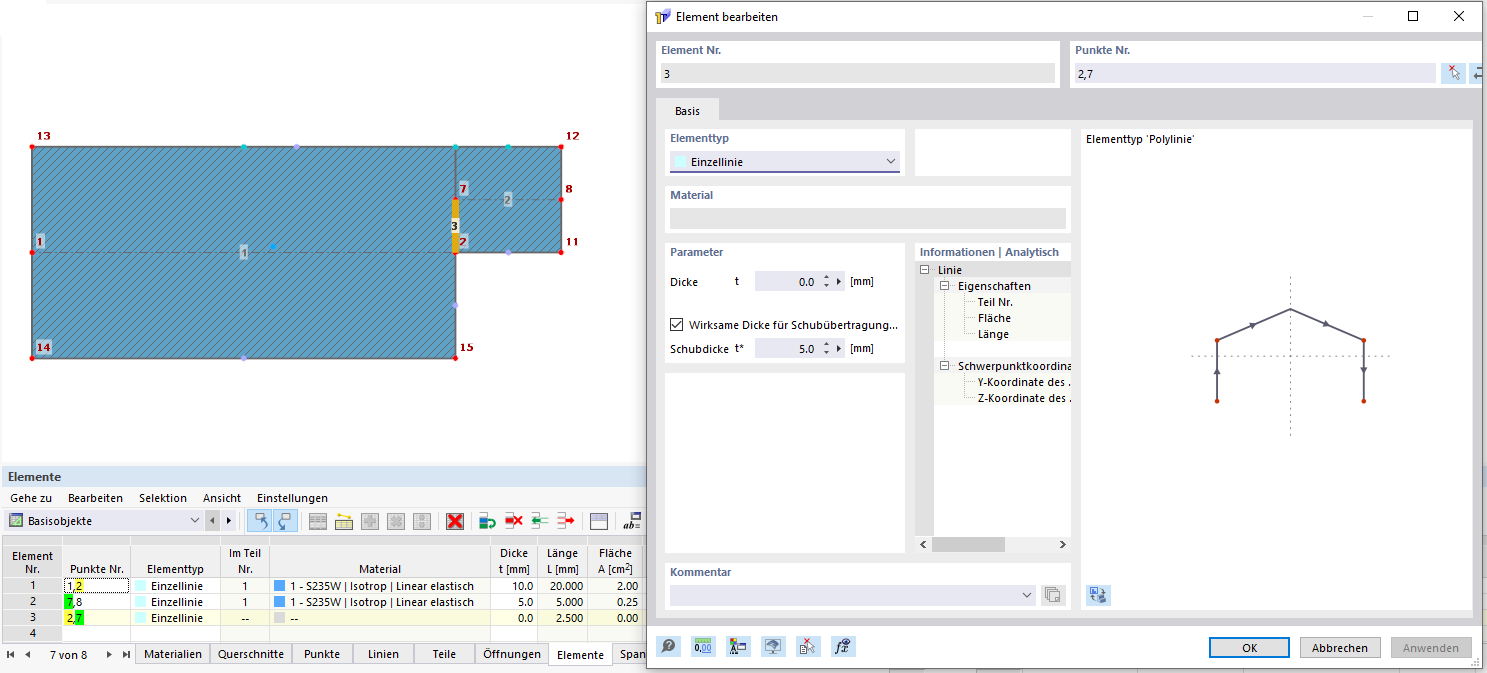This screenshot has height=673, width=1487.
Task: Switch to the Öffnungen tab
Action: tap(511, 654)
